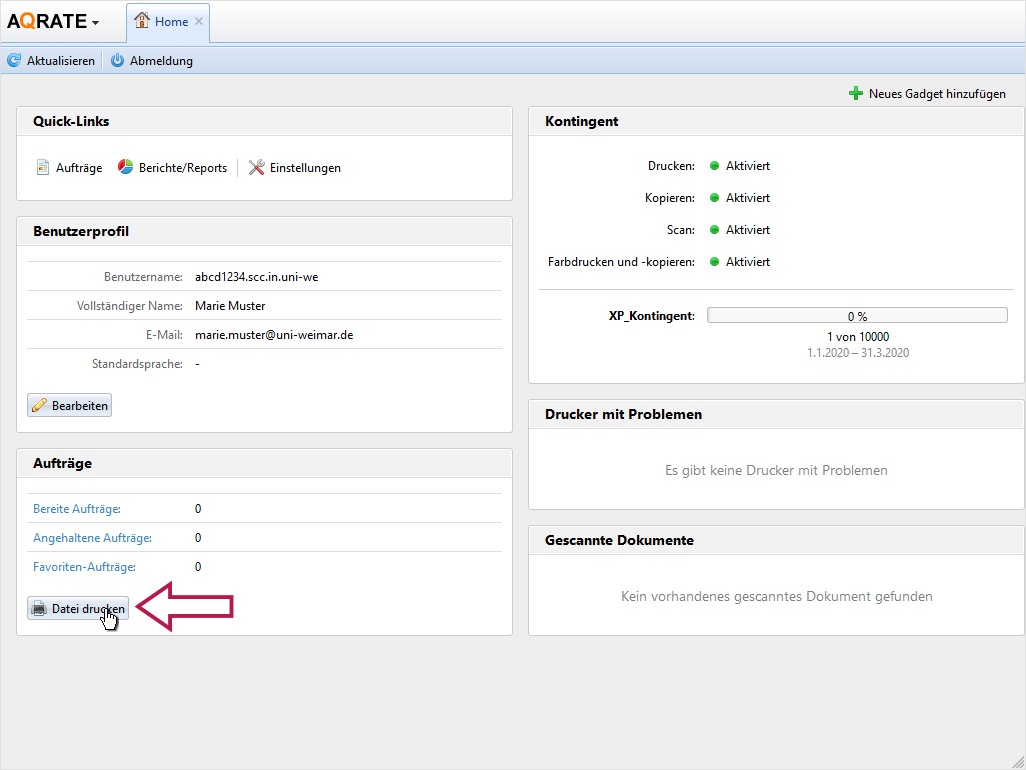
Task: Click Neues Gadget hinzufügen link
Action: [x=937, y=94]
